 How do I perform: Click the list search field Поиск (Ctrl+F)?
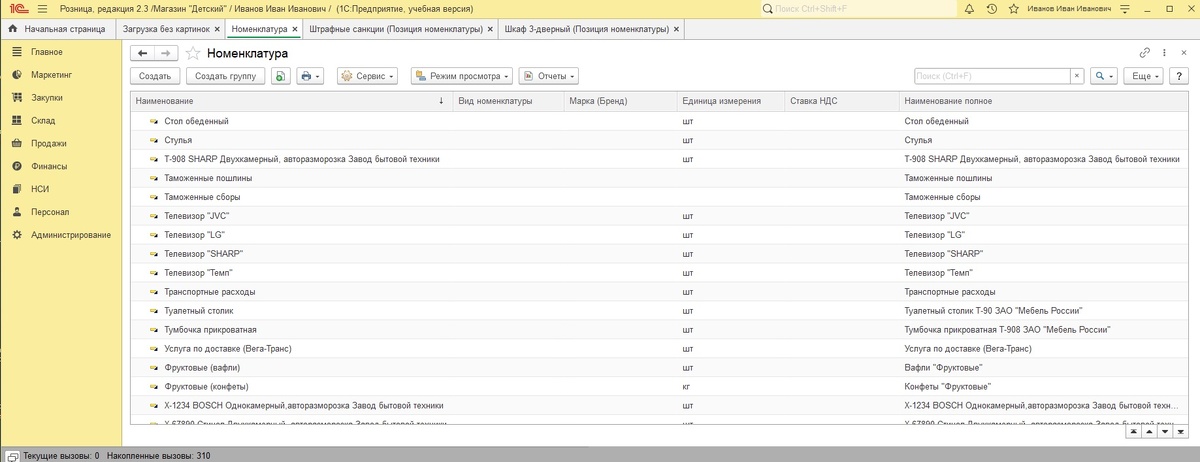992,76
